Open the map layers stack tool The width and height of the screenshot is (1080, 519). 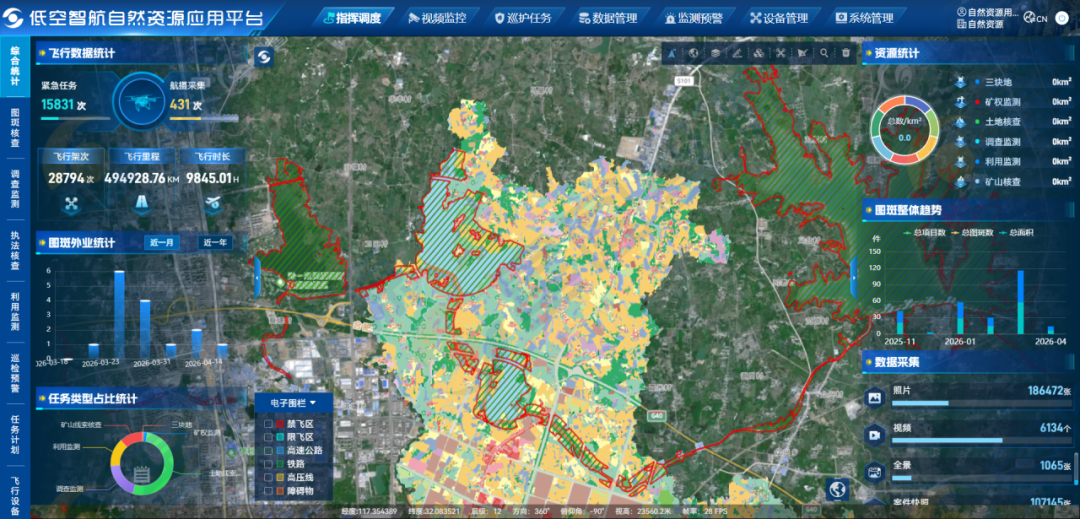click(715, 53)
